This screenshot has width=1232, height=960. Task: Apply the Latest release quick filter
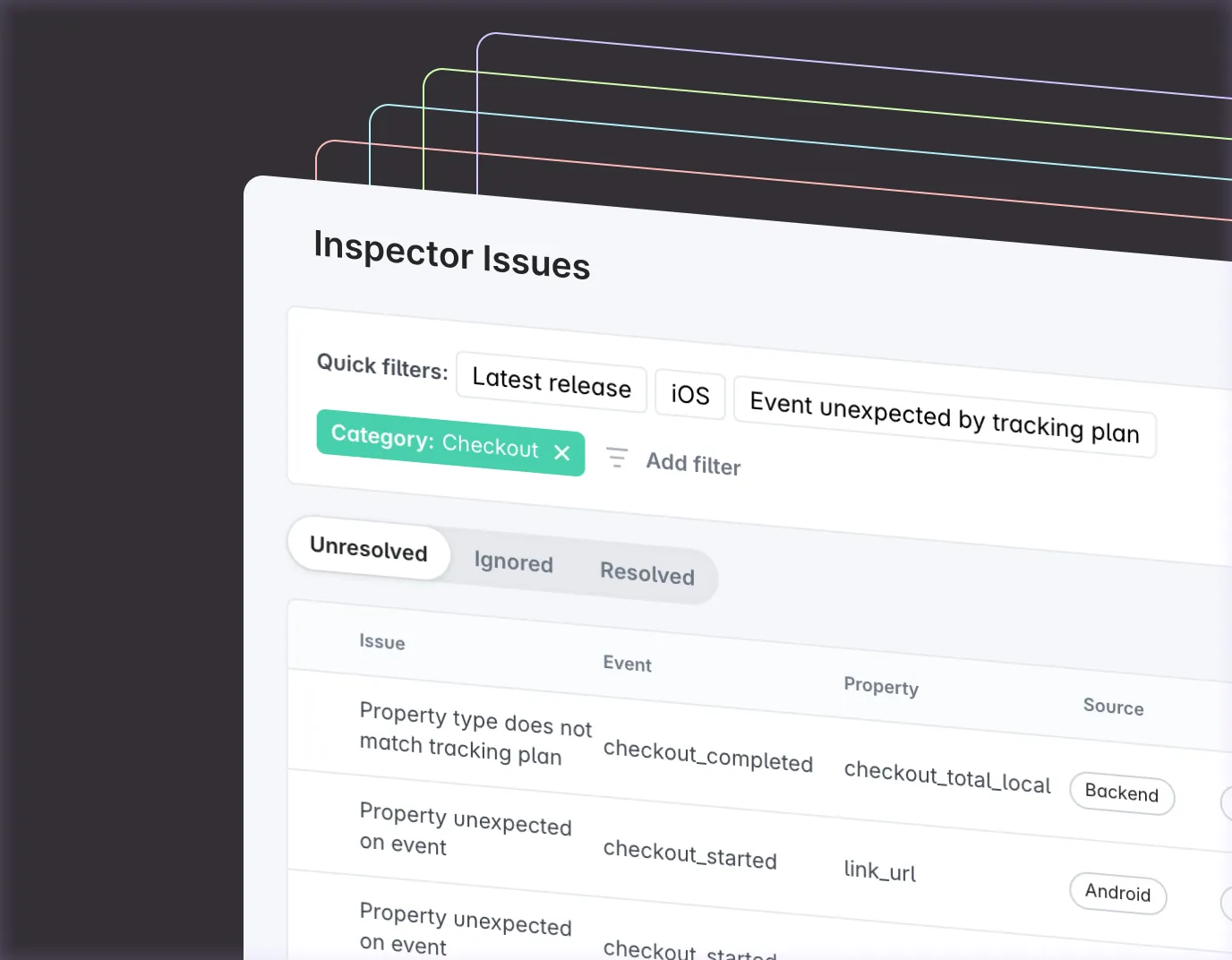click(552, 382)
